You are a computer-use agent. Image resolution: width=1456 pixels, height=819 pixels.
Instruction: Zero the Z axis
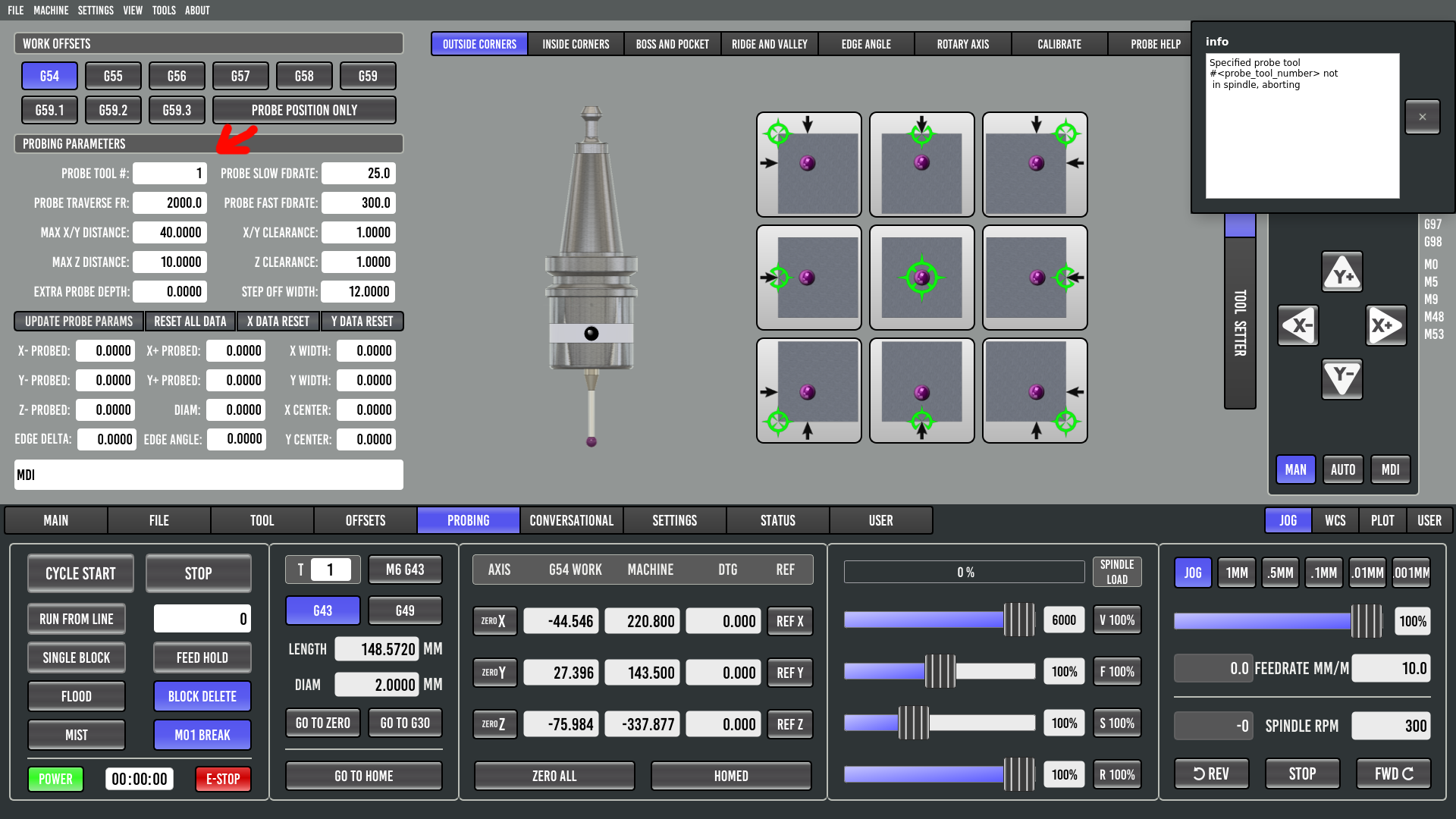pyautogui.click(x=494, y=724)
